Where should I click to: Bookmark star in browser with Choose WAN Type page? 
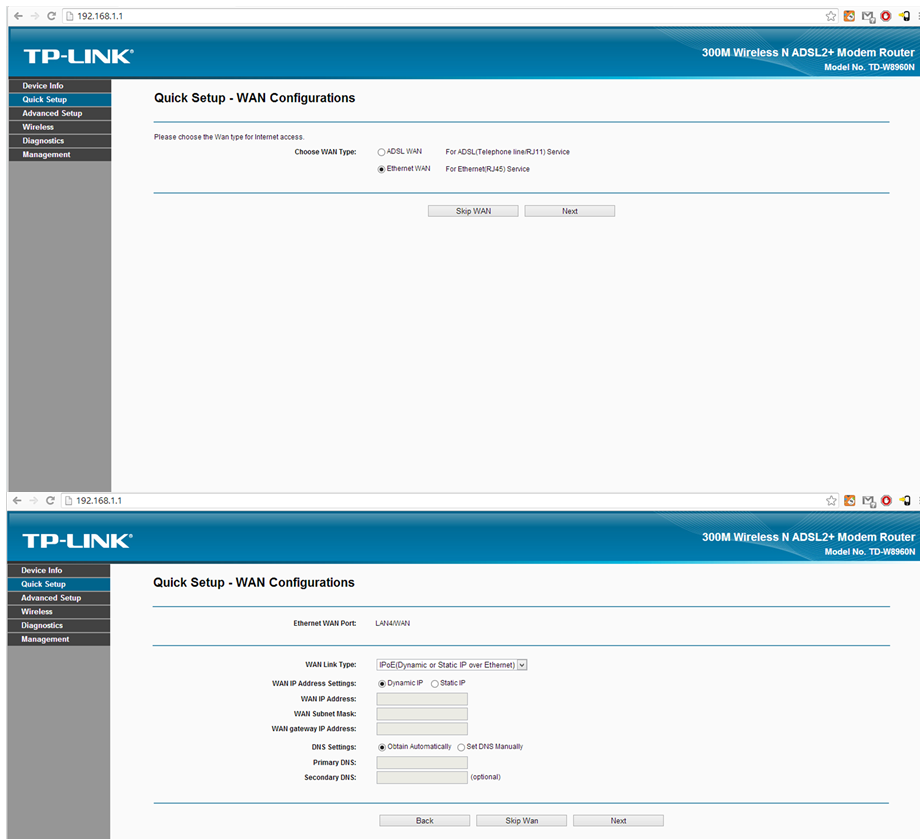(x=831, y=16)
